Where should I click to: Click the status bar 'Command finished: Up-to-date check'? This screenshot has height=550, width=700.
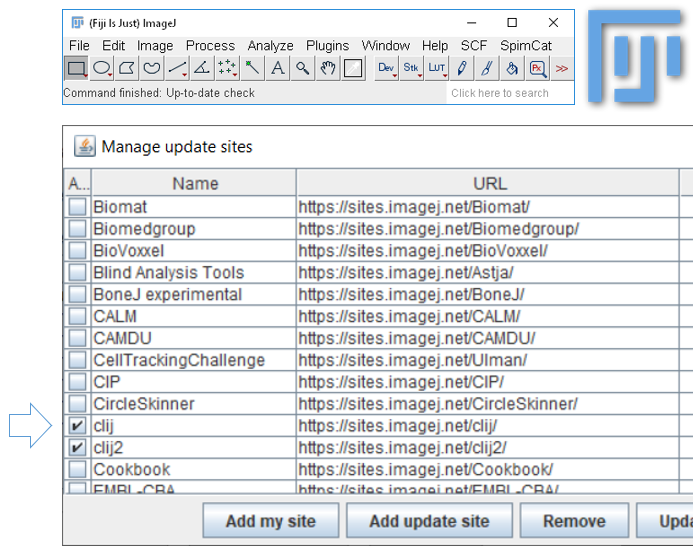pos(159,93)
